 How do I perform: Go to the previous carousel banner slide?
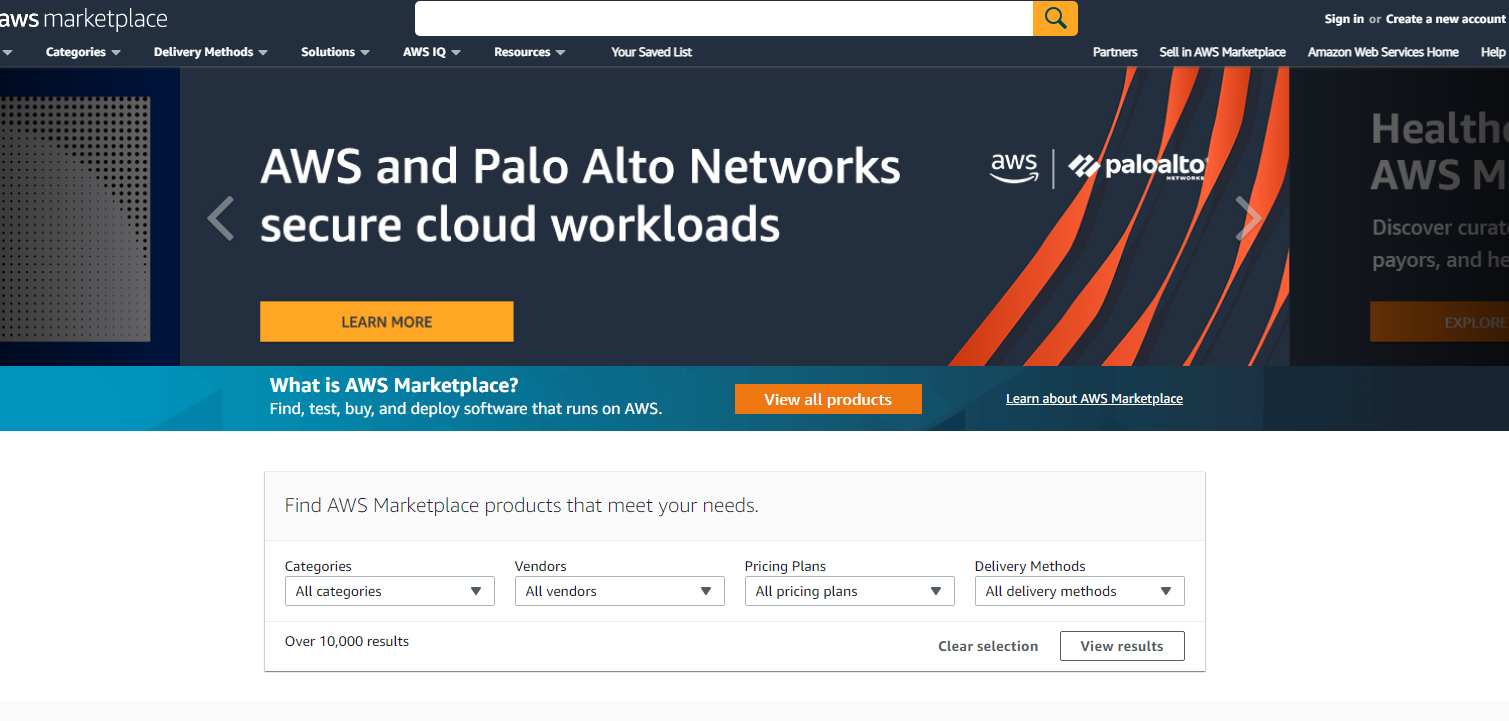click(221, 218)
